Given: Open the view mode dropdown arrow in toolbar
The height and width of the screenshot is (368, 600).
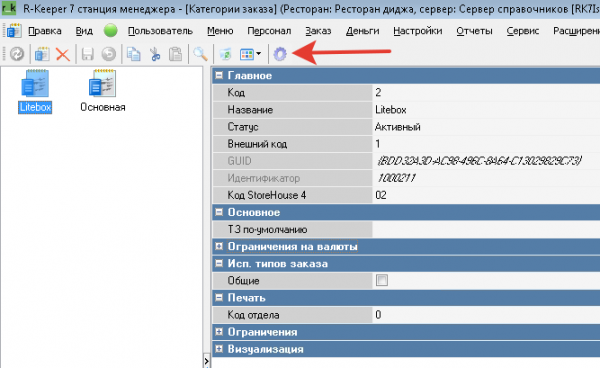Looking at the screenshot, I should [259, 54].
